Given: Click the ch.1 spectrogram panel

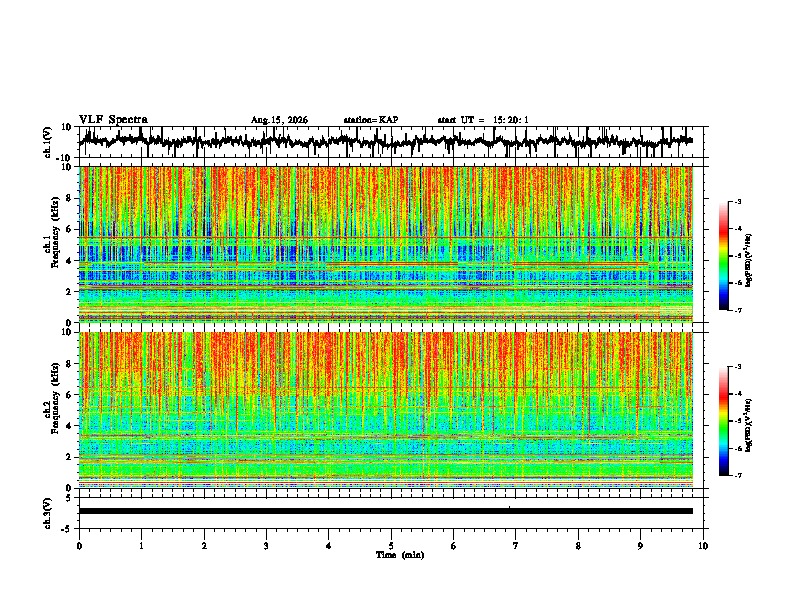Looking at the screenshot, I should [x=386, y=244].
